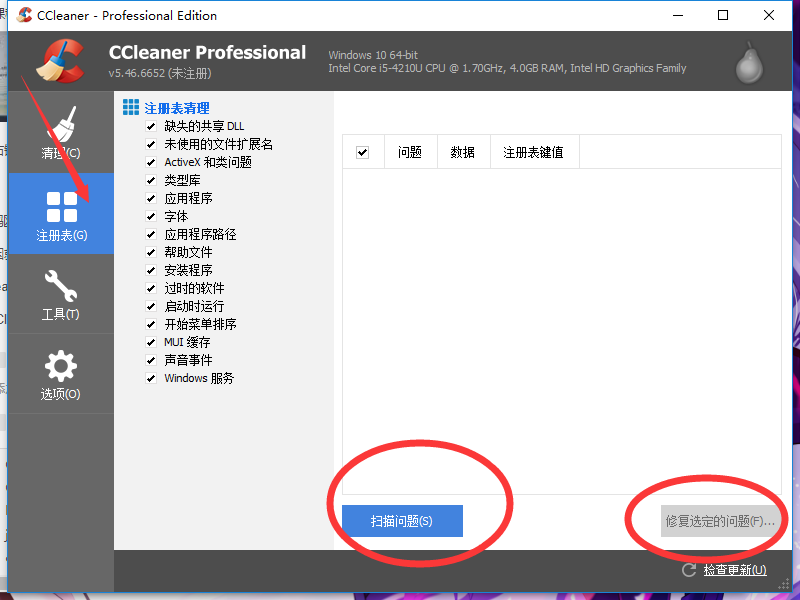Open the 检查更新(U) link
This screenshot has width=800, height=600.
735,570
